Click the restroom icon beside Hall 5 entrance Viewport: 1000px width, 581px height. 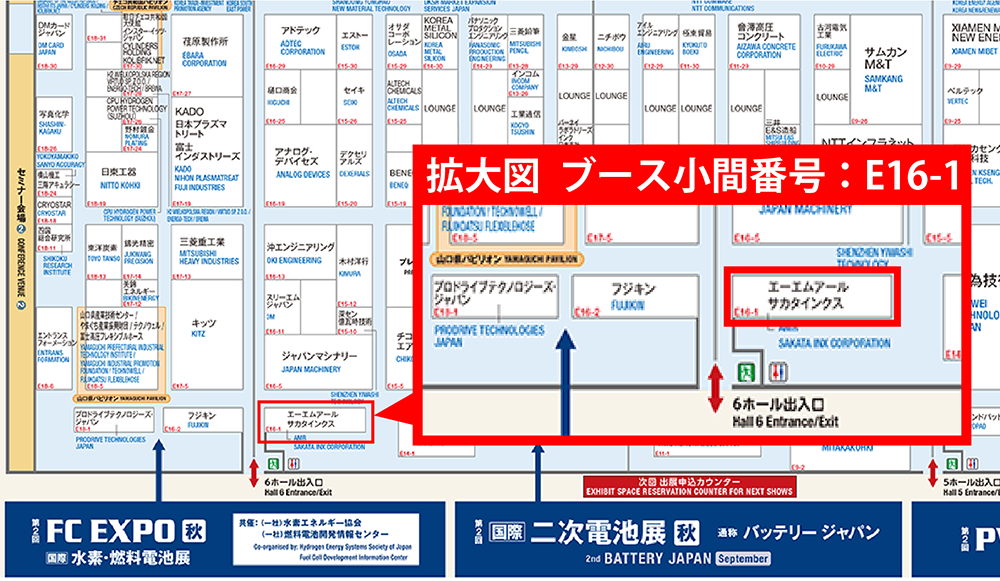pos(971,464)
